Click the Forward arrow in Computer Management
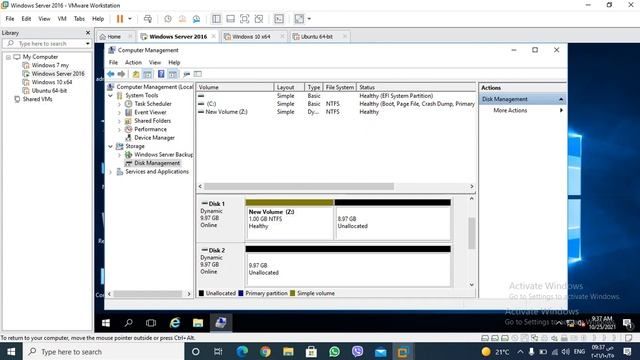 tap(121, 74)
